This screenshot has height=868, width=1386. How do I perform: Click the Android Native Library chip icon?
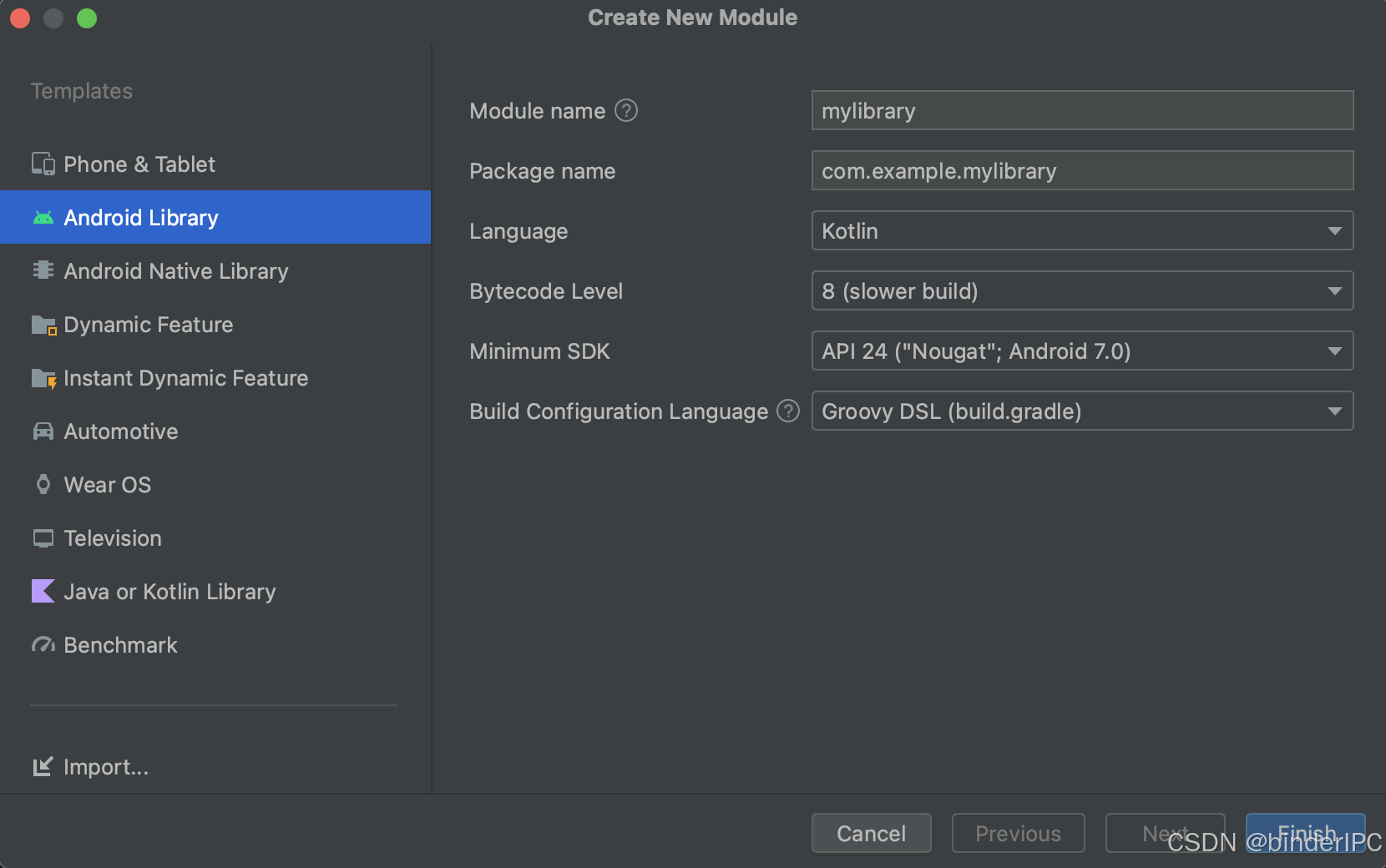click(43, 270)
